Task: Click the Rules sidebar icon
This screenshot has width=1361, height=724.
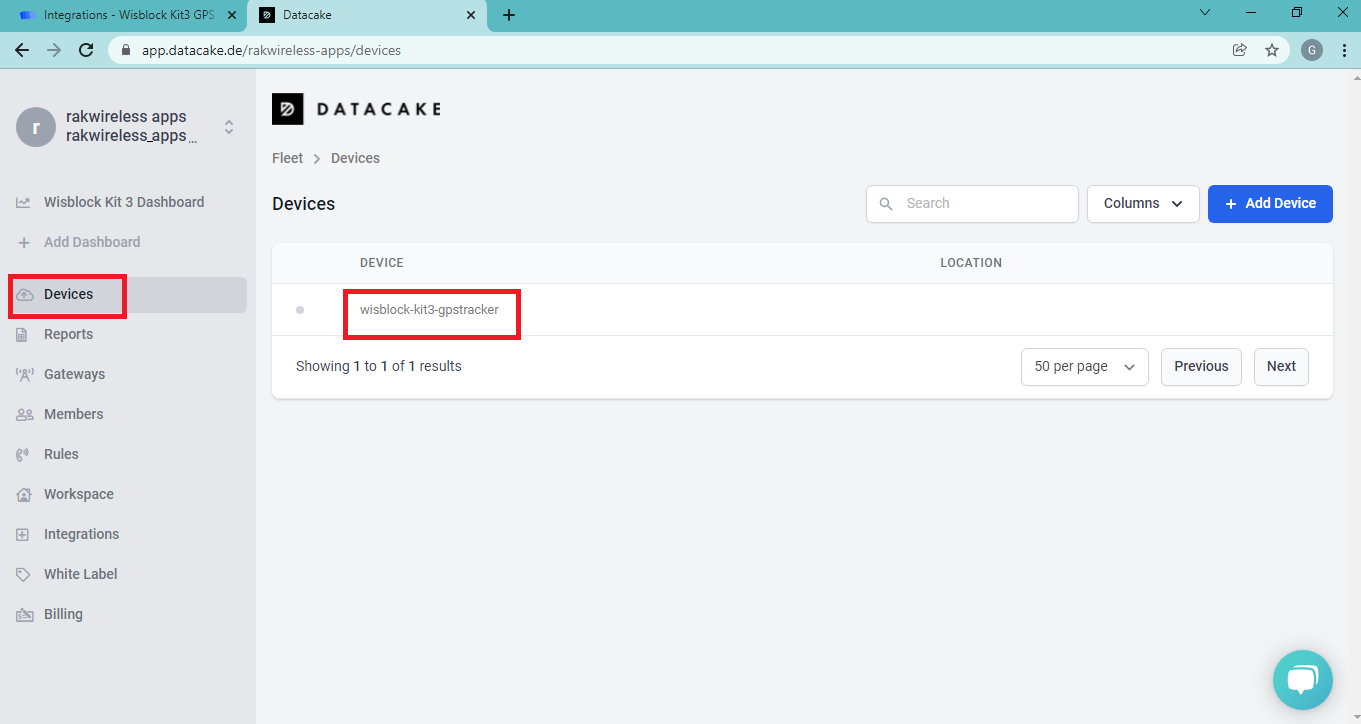Action: [24, 455]
